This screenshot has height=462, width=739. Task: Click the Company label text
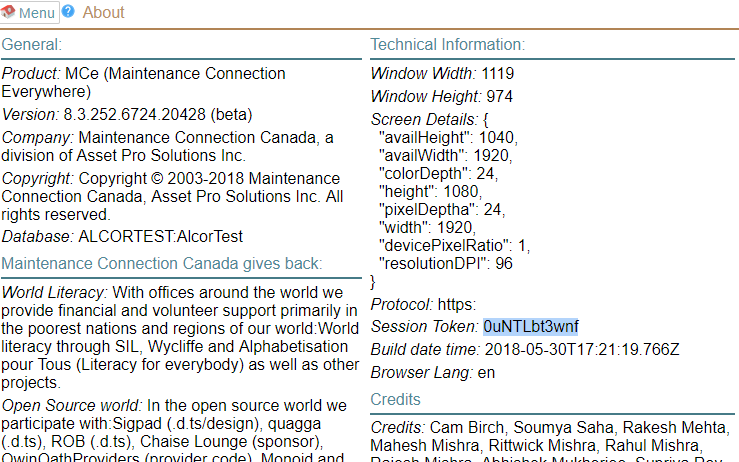[38, 138]
